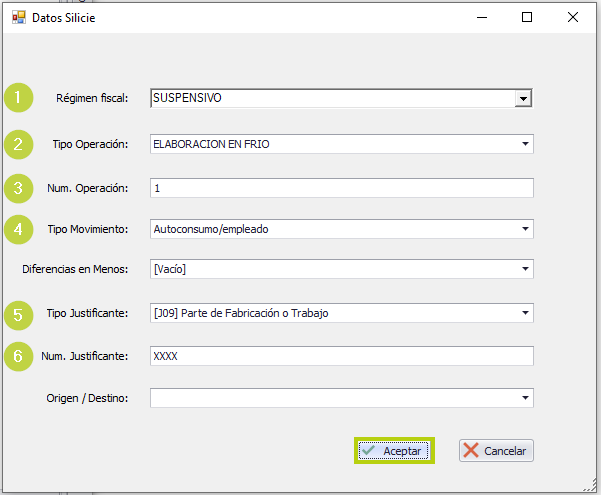This screenshot has width=601, height=495.
Task: Click the green circle numbered 6
Action: click(18, 356)
